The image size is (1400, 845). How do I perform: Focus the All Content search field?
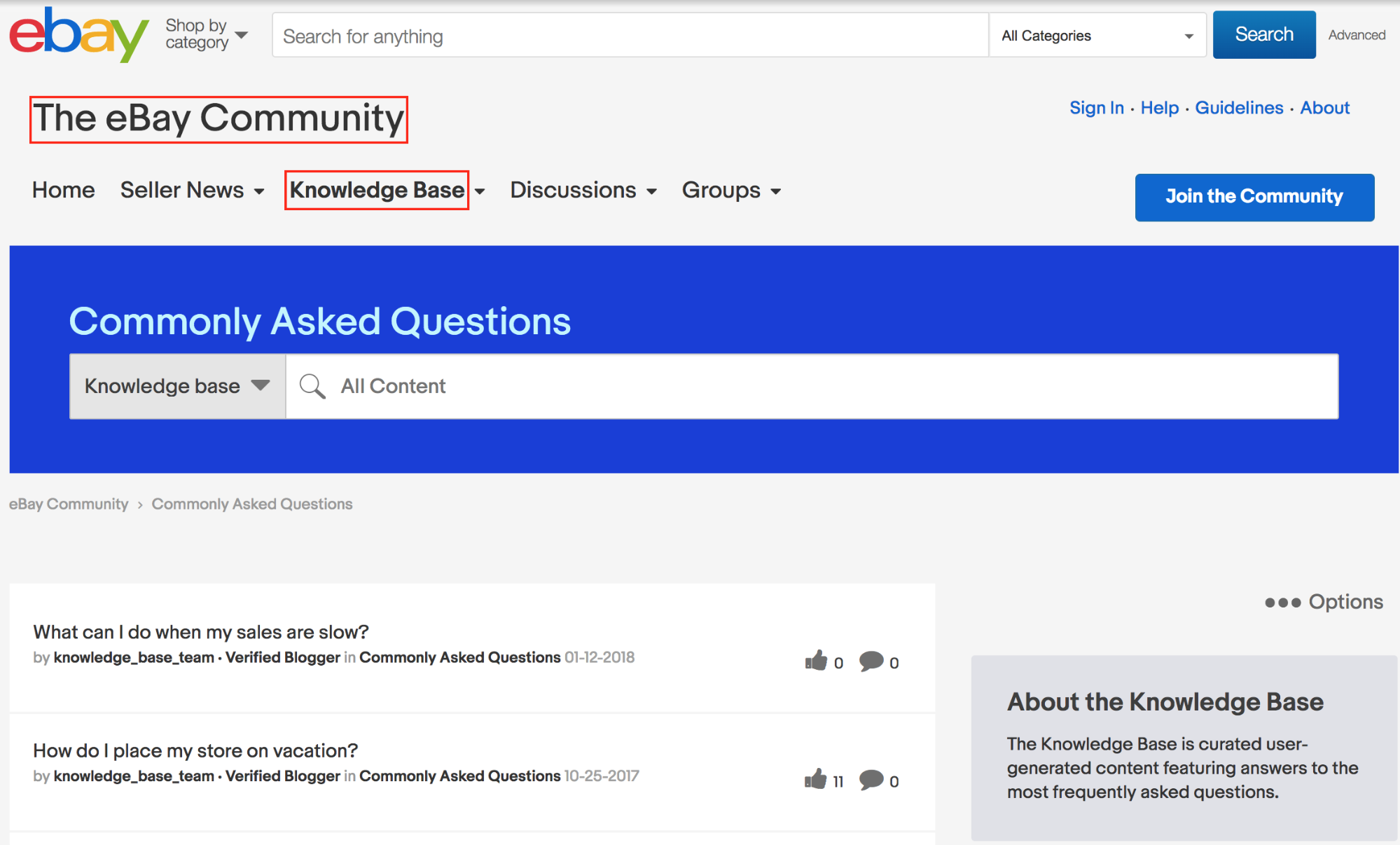click(812, 386)
